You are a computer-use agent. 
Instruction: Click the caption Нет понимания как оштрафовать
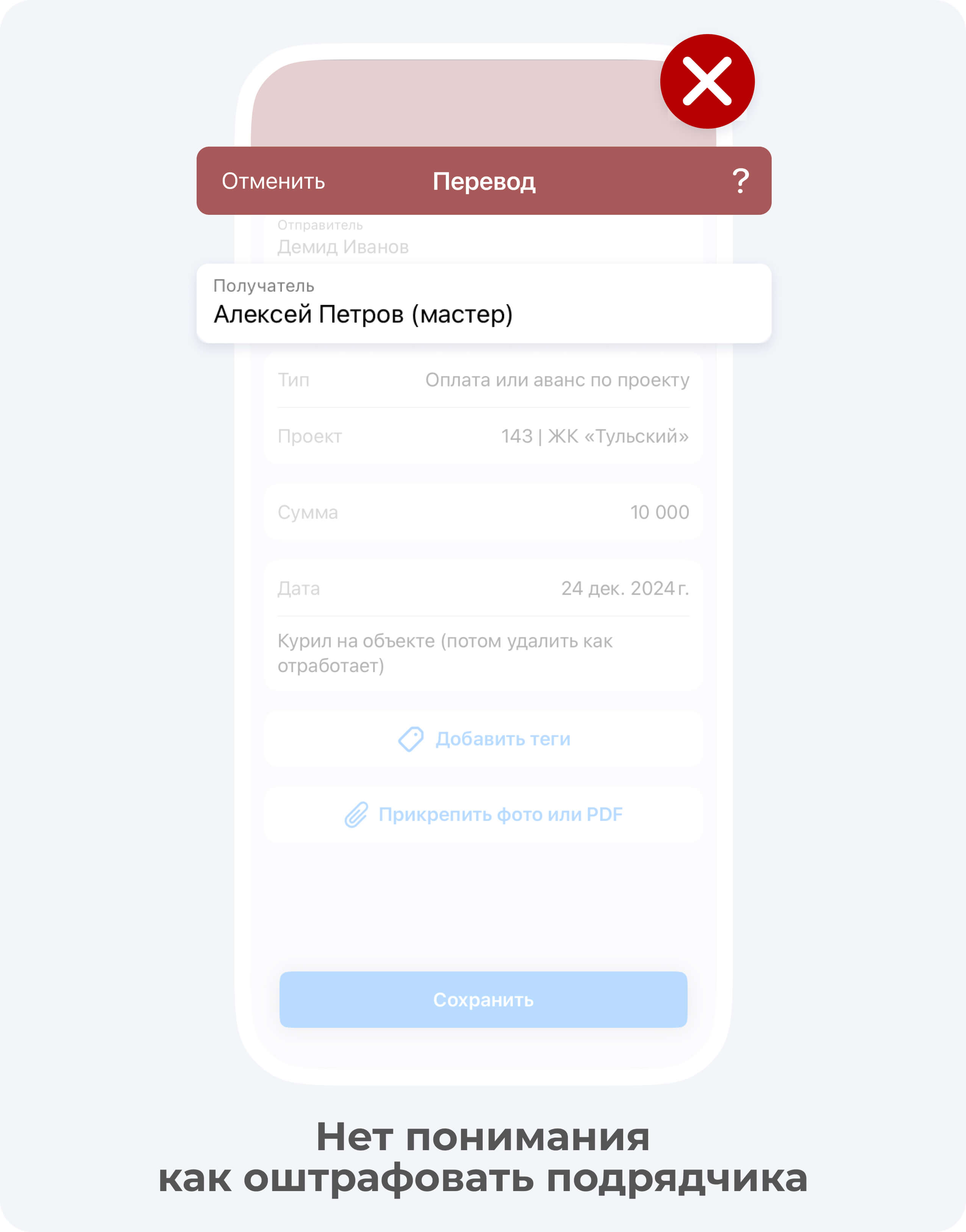(x=483, y=1157)
